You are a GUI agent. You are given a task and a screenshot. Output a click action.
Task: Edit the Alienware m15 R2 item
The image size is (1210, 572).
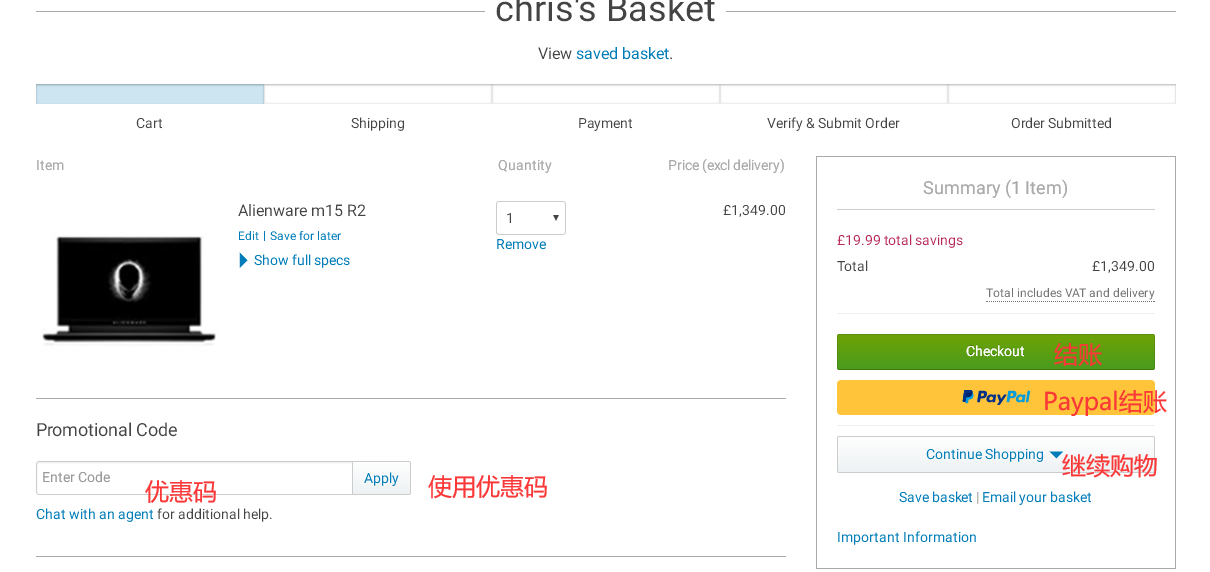click(x=248, y=236)
